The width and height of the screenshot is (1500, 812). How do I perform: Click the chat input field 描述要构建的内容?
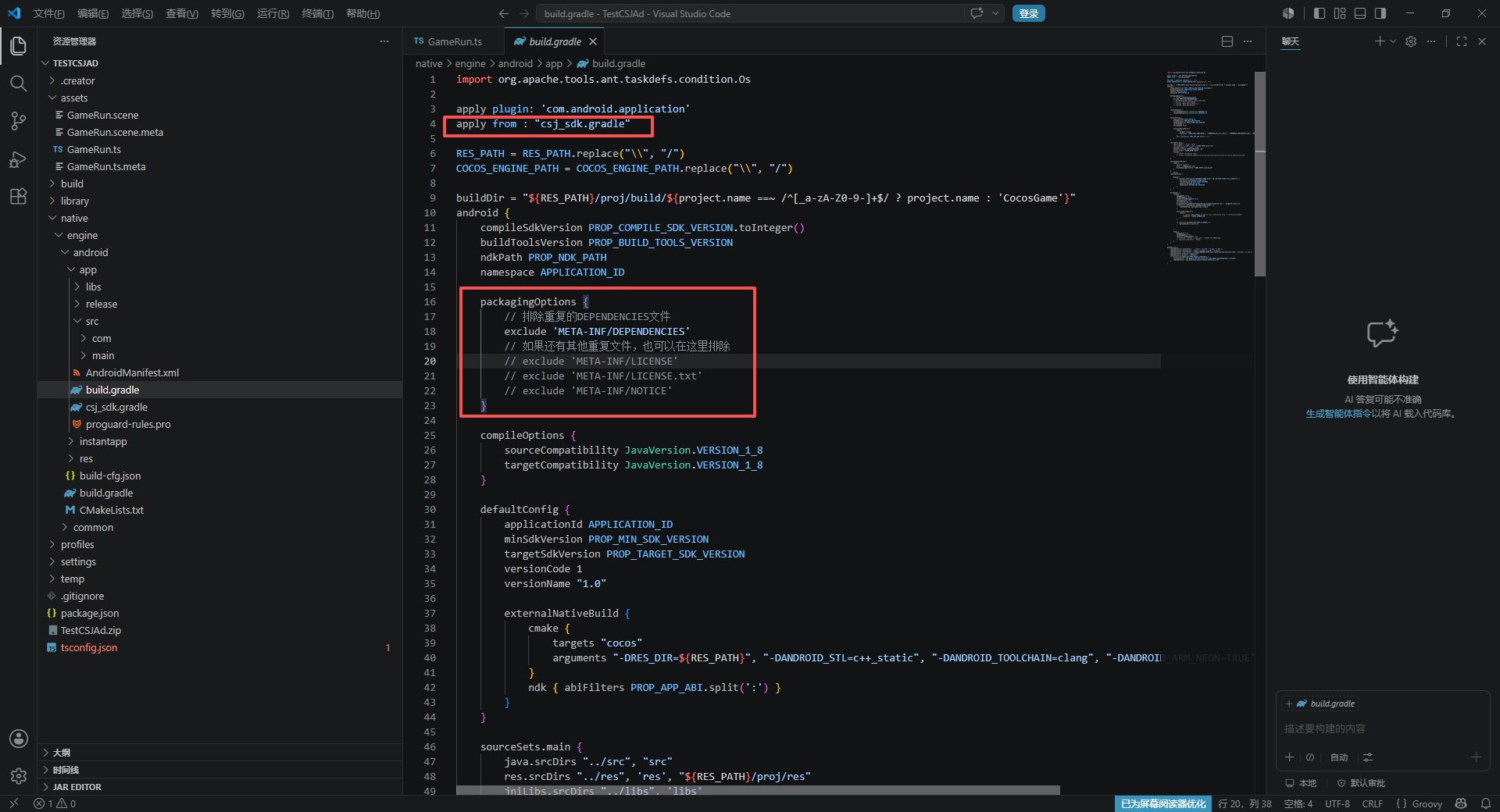1383,728
